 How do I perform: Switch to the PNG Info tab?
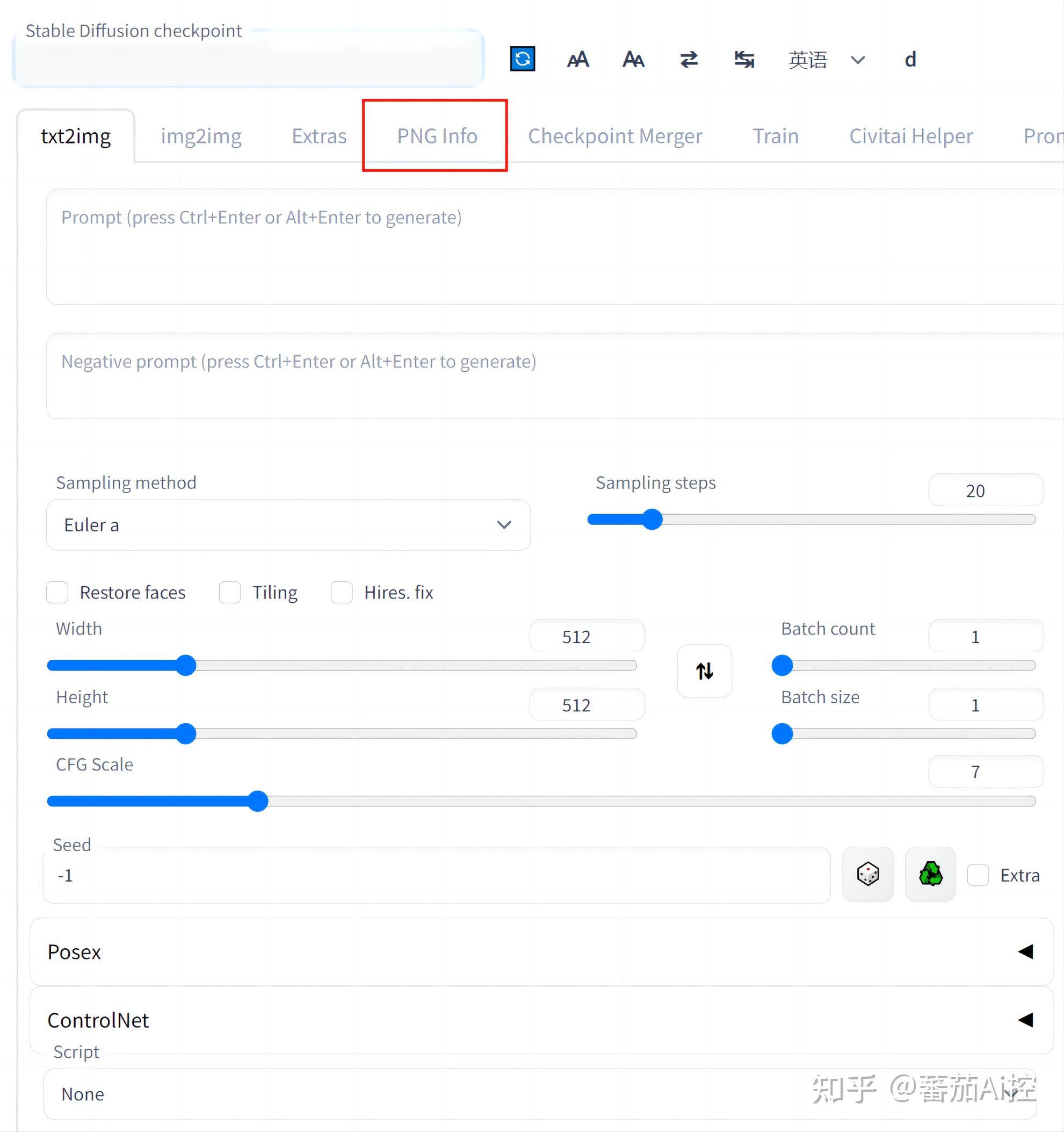coord(437,136)
